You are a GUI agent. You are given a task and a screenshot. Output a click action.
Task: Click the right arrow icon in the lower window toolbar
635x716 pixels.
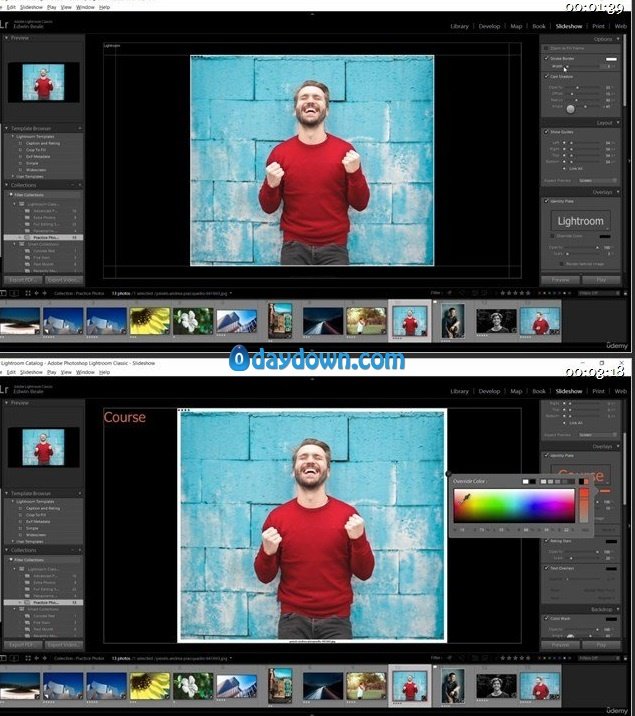click(x=44, y=658)
